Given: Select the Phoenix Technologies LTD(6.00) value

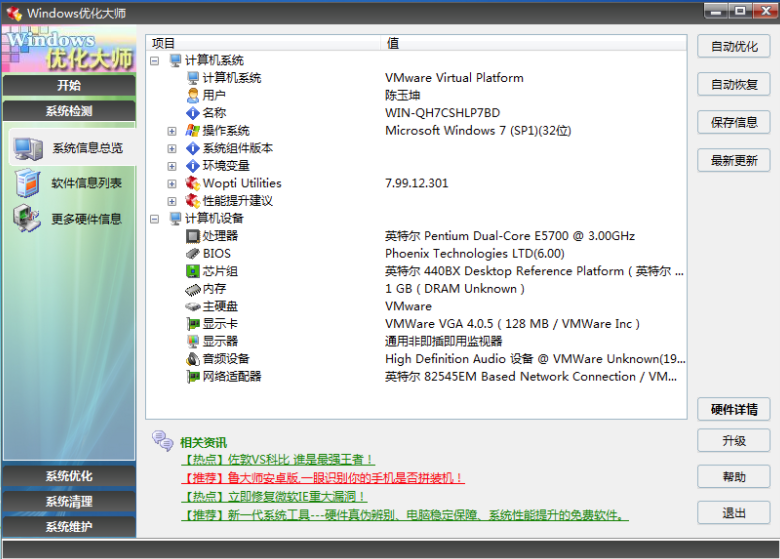Looking at the screenshot, I should [475, 254].
